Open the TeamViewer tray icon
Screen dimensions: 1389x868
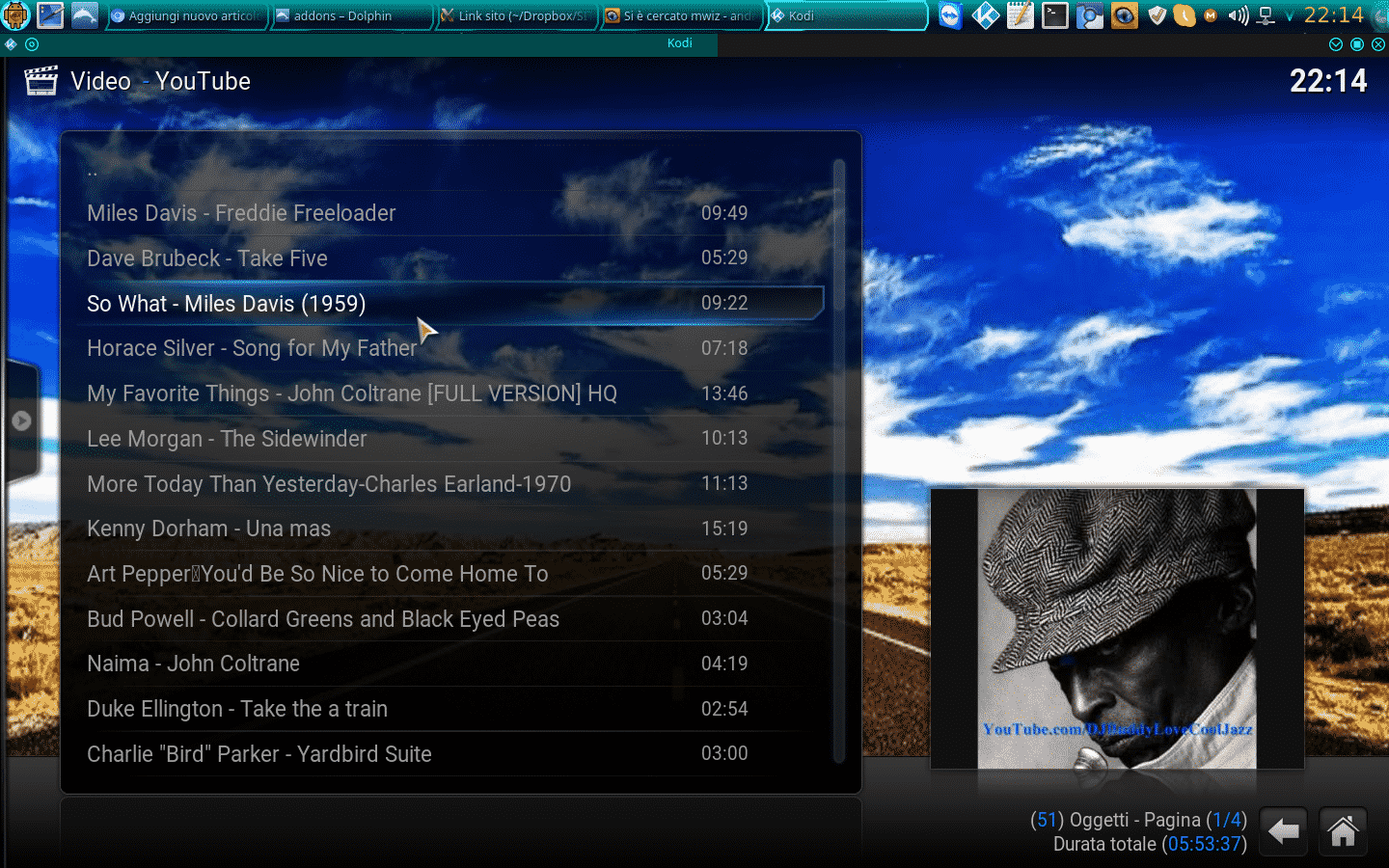point(950,15)
